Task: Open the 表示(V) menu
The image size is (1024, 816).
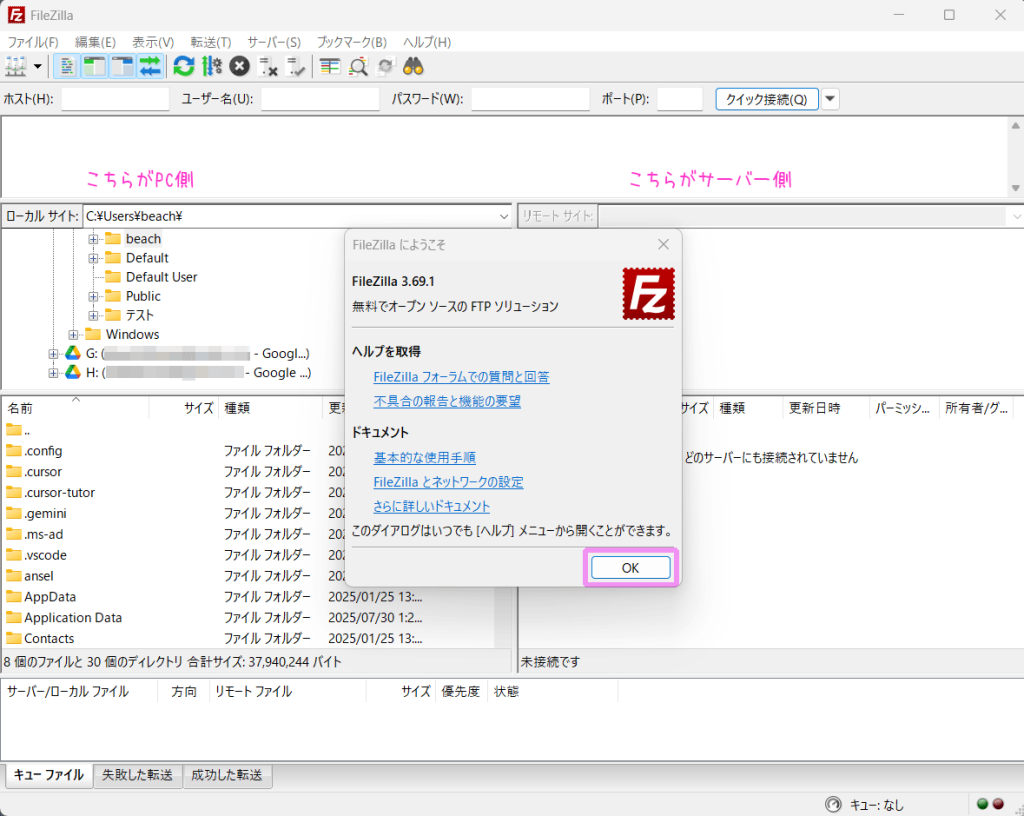Action: [153, 42]
